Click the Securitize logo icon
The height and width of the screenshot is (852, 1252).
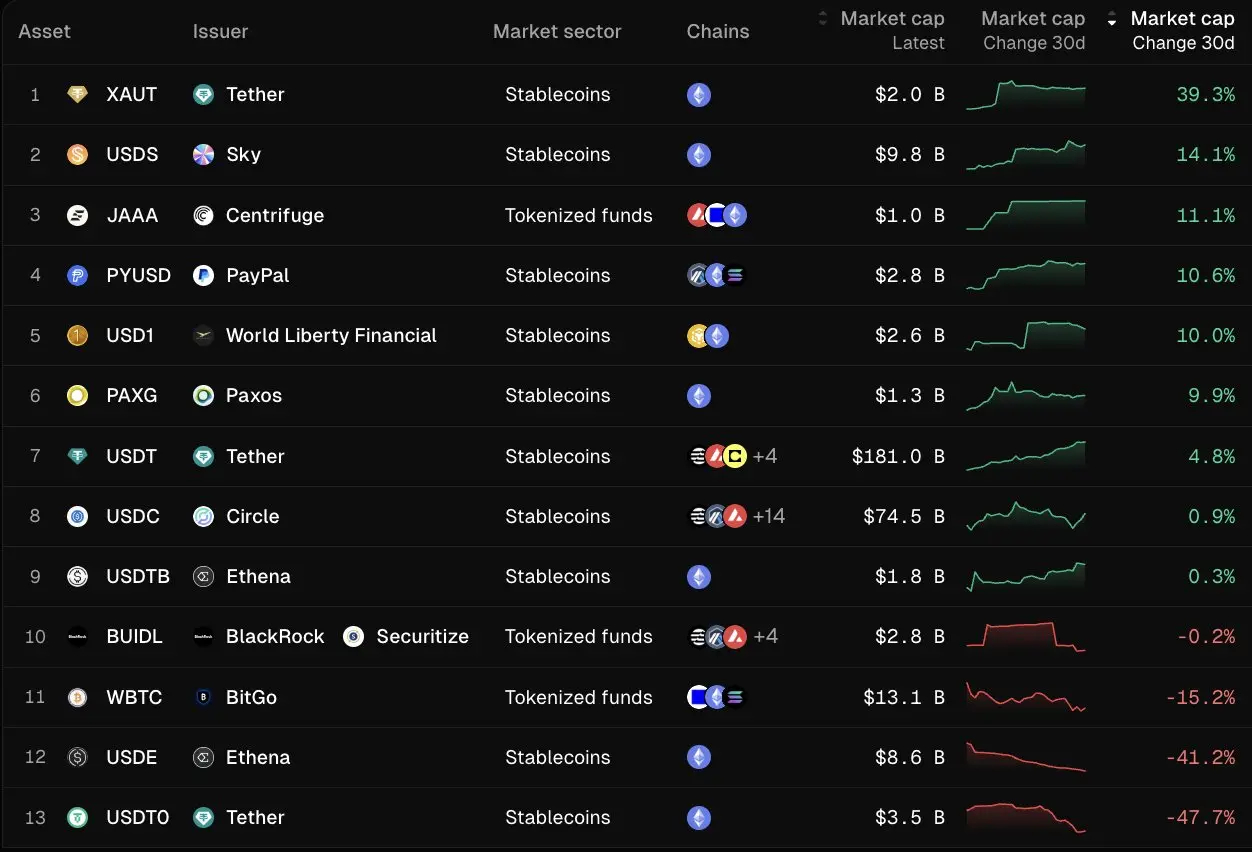[353, 637]
